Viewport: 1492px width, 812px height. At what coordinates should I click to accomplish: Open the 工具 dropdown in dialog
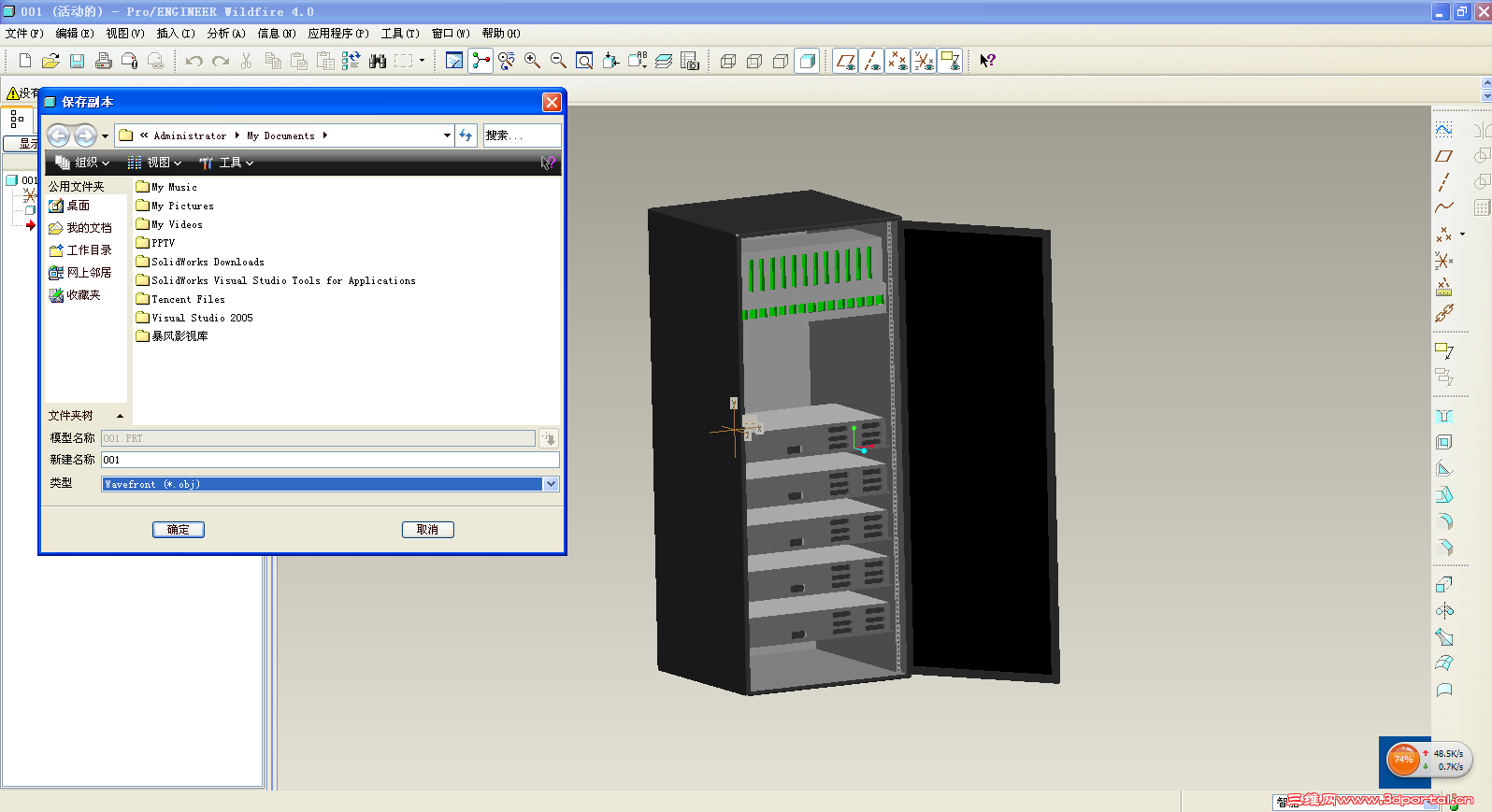[227, 163]
